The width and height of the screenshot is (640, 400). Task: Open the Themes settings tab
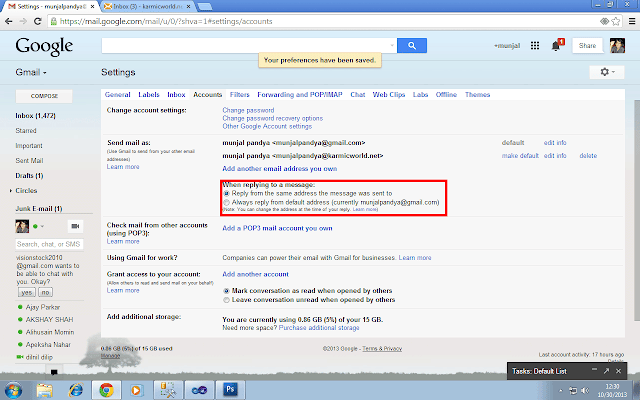pos(477,94)
